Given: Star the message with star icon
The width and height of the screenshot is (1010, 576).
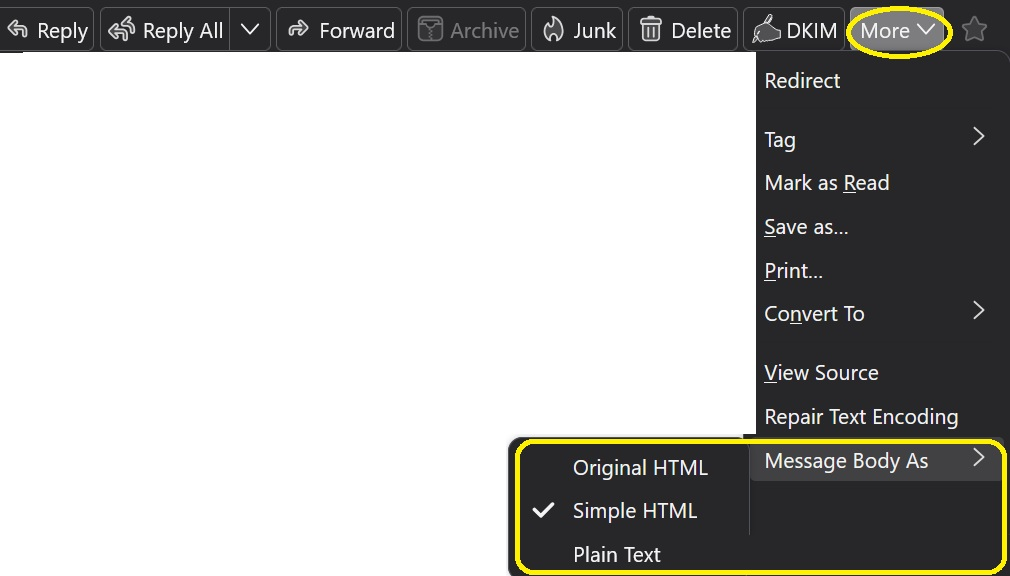Looking at the screenshot, I should tap(974, 30).
